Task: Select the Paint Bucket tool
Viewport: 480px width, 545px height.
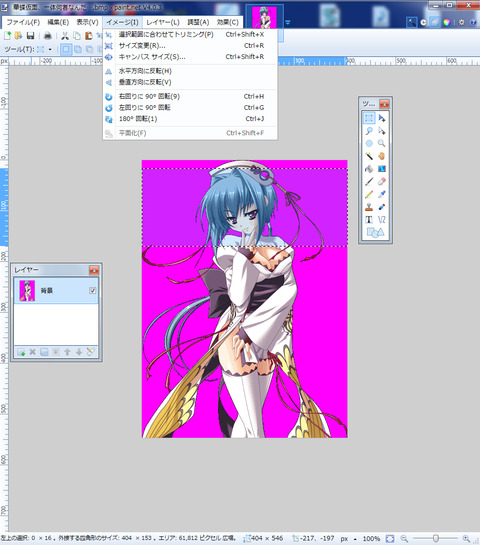Action: pos(369,169)
